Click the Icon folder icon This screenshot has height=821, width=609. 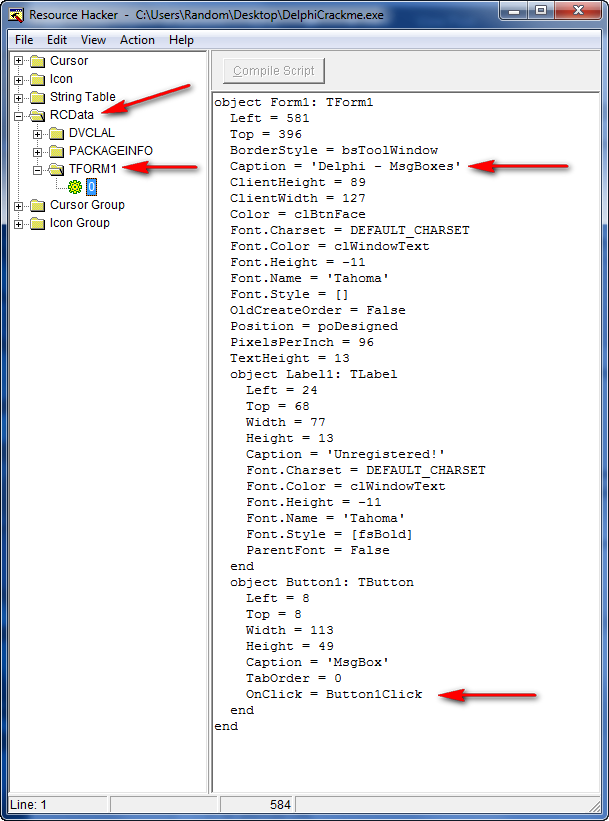pyautogui.click(x=38, y=79)
